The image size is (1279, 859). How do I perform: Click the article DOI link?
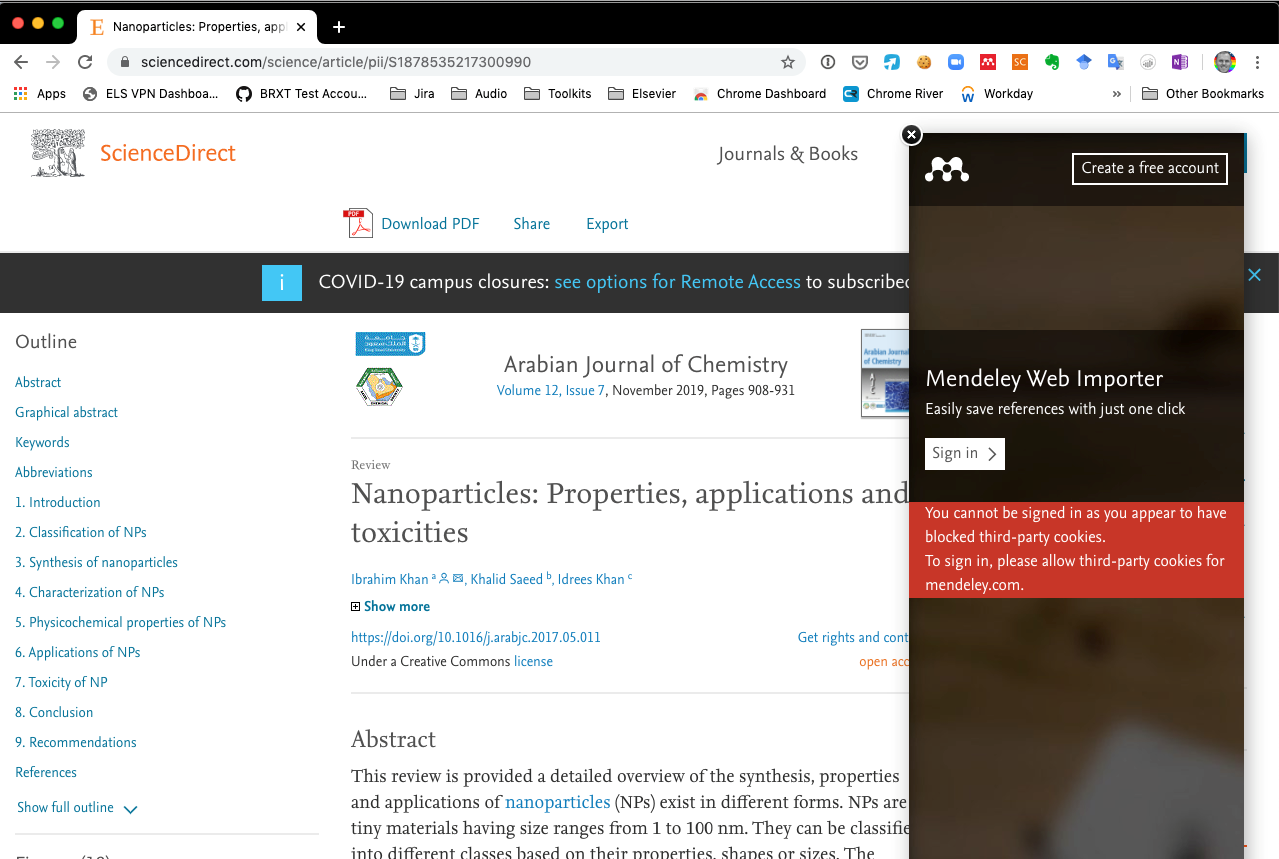coord(475,637)
